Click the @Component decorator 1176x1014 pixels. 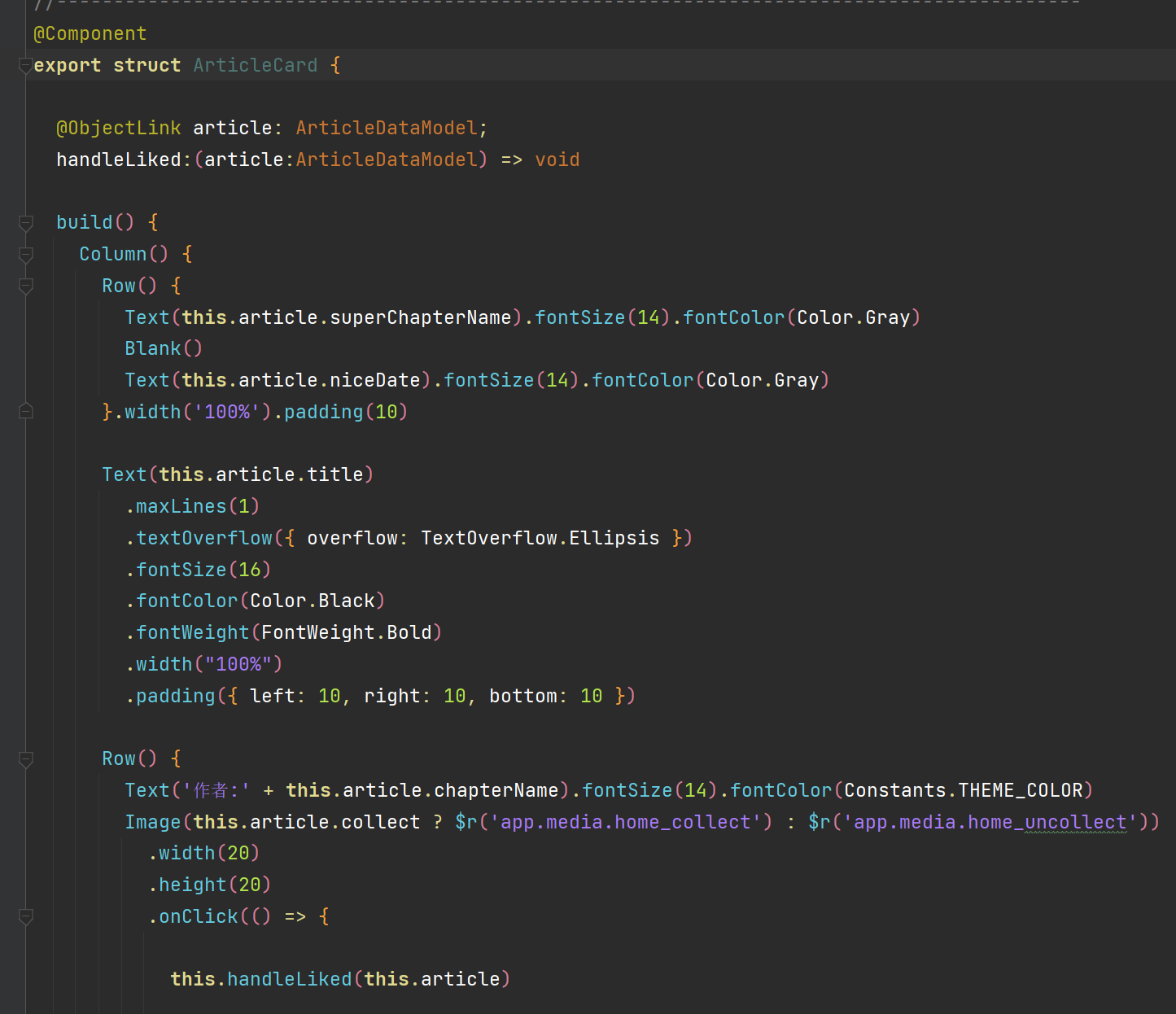click(90, 33)
